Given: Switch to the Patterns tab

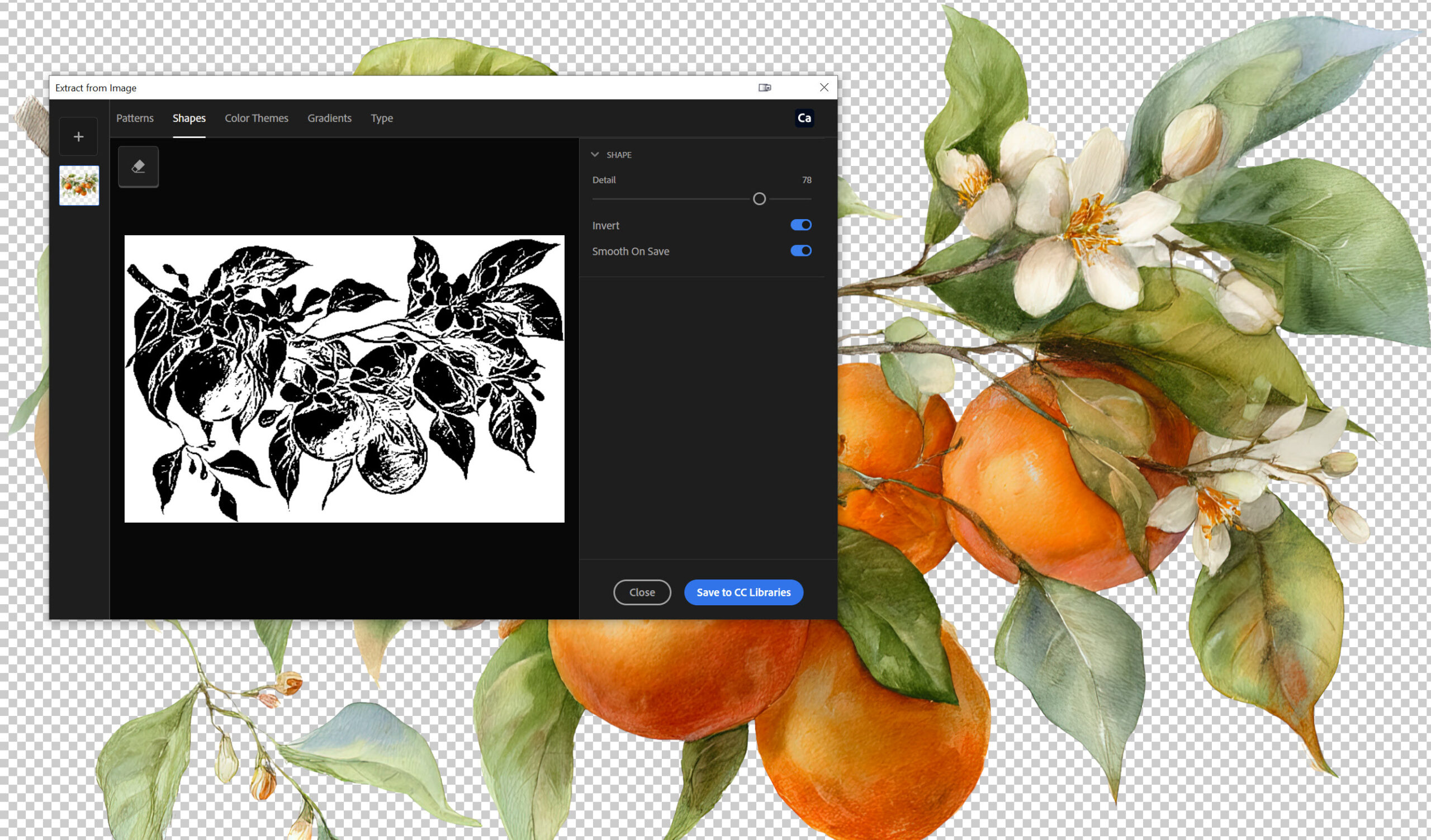Looking at the screenshot, I should 135,118.
